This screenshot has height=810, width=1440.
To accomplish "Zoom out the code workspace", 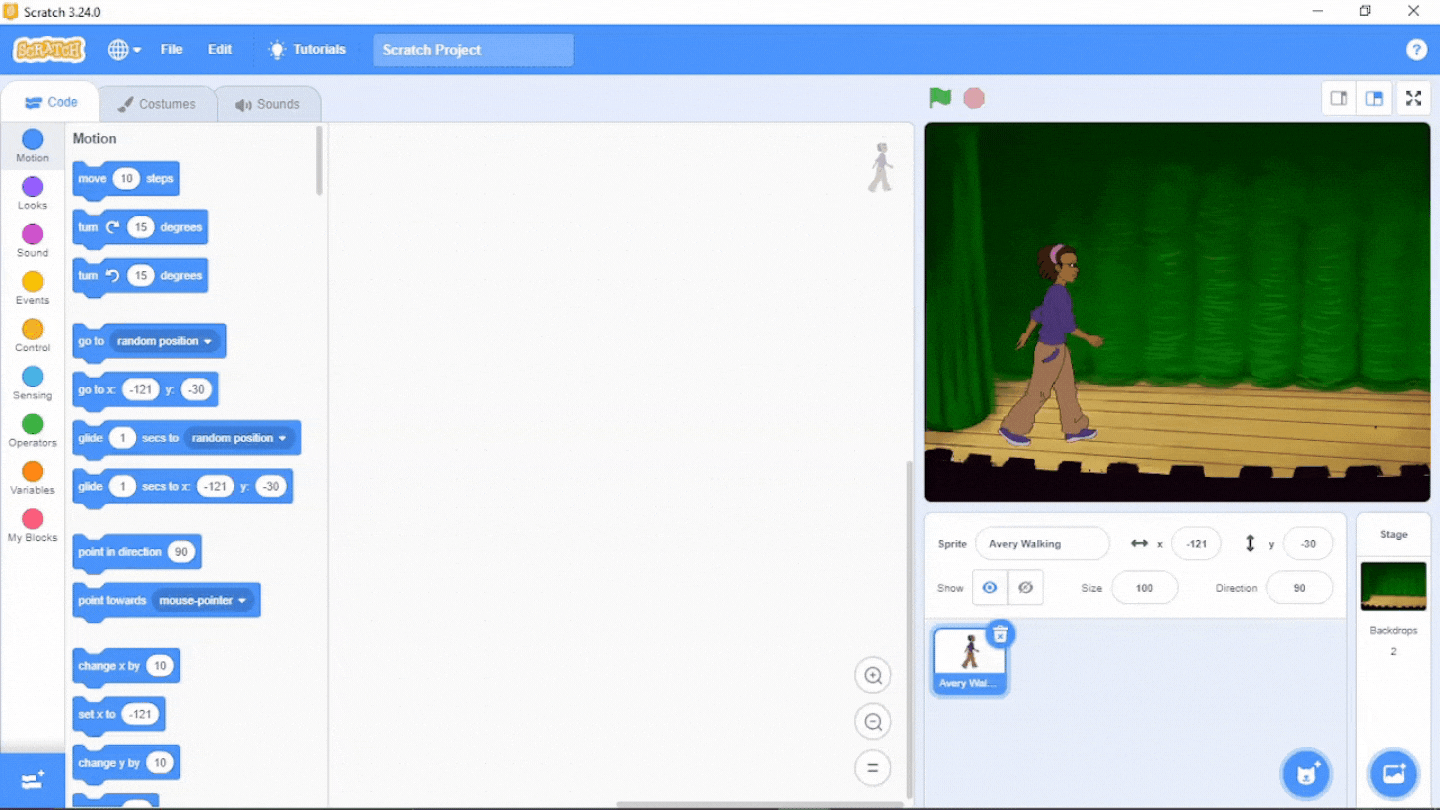I will point(873,722).
